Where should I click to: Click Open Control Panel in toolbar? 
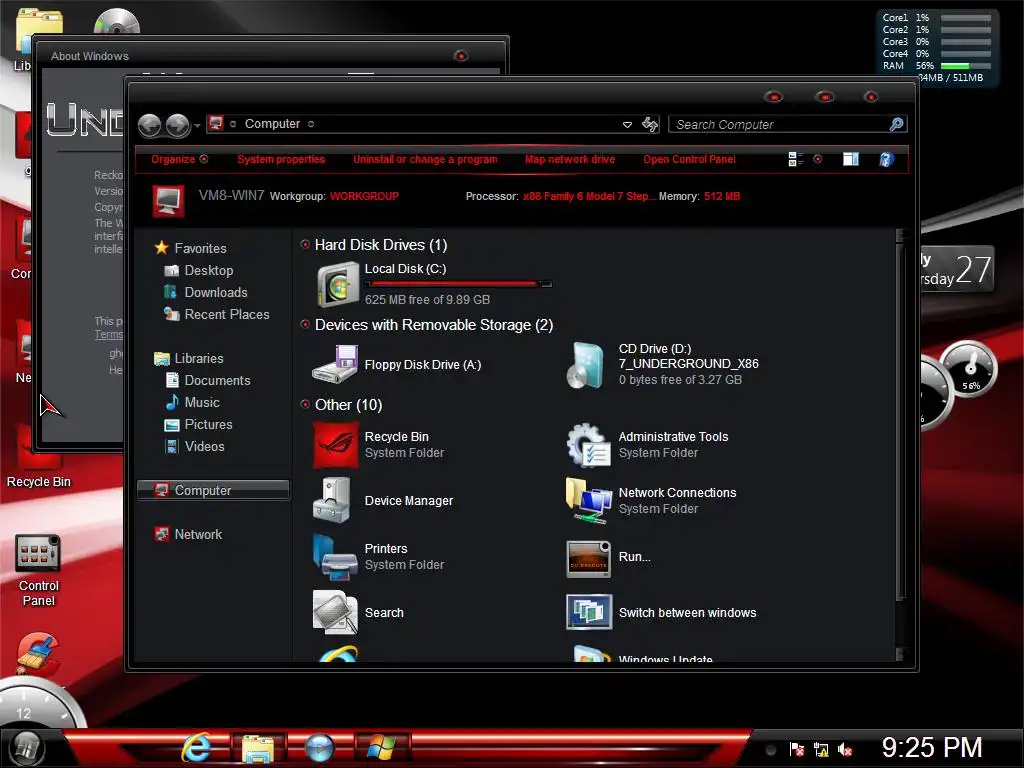(689, 159)
